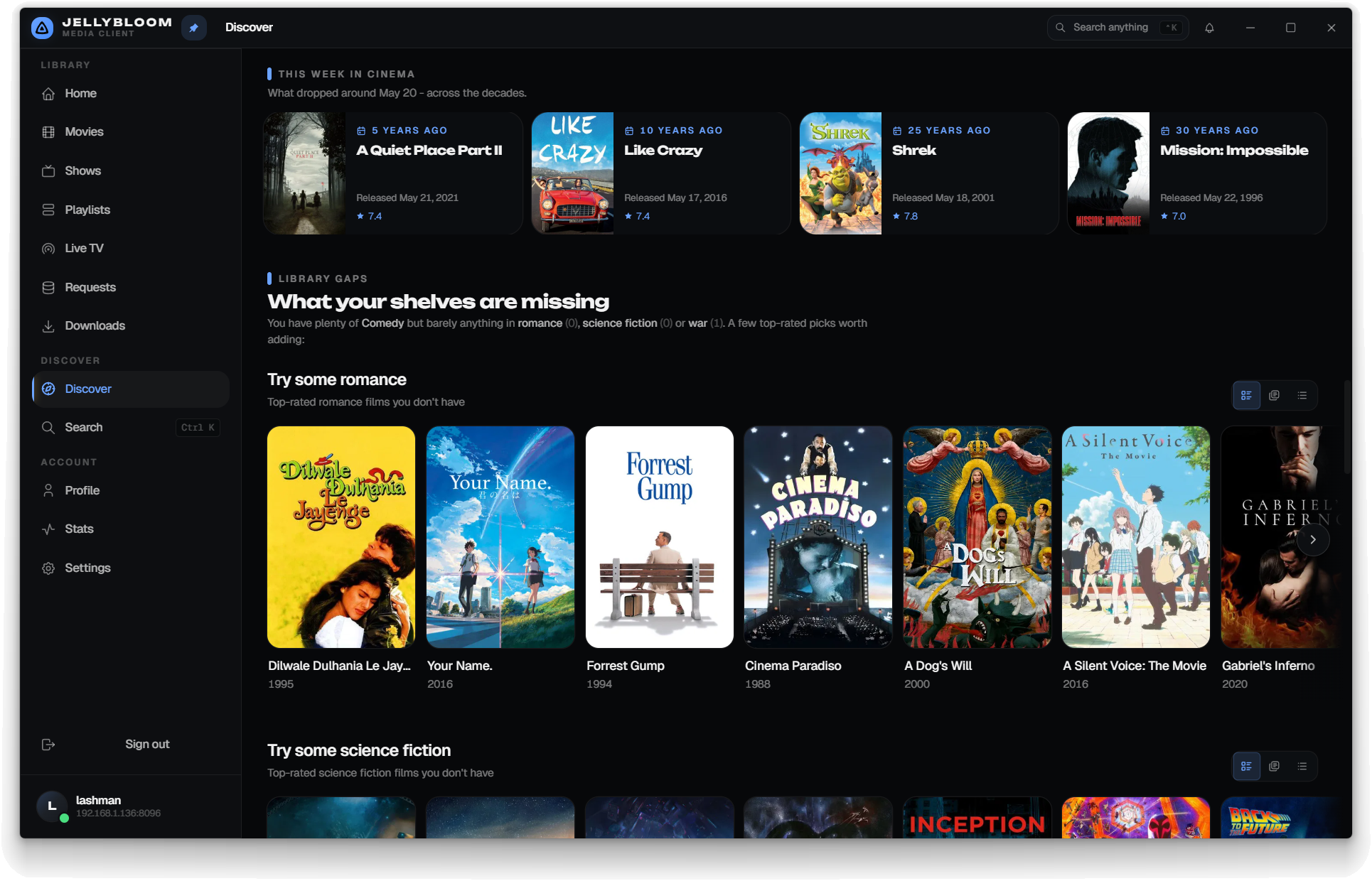Click the Stats pulse icon

pyautogui.click(x=48, y=529)
